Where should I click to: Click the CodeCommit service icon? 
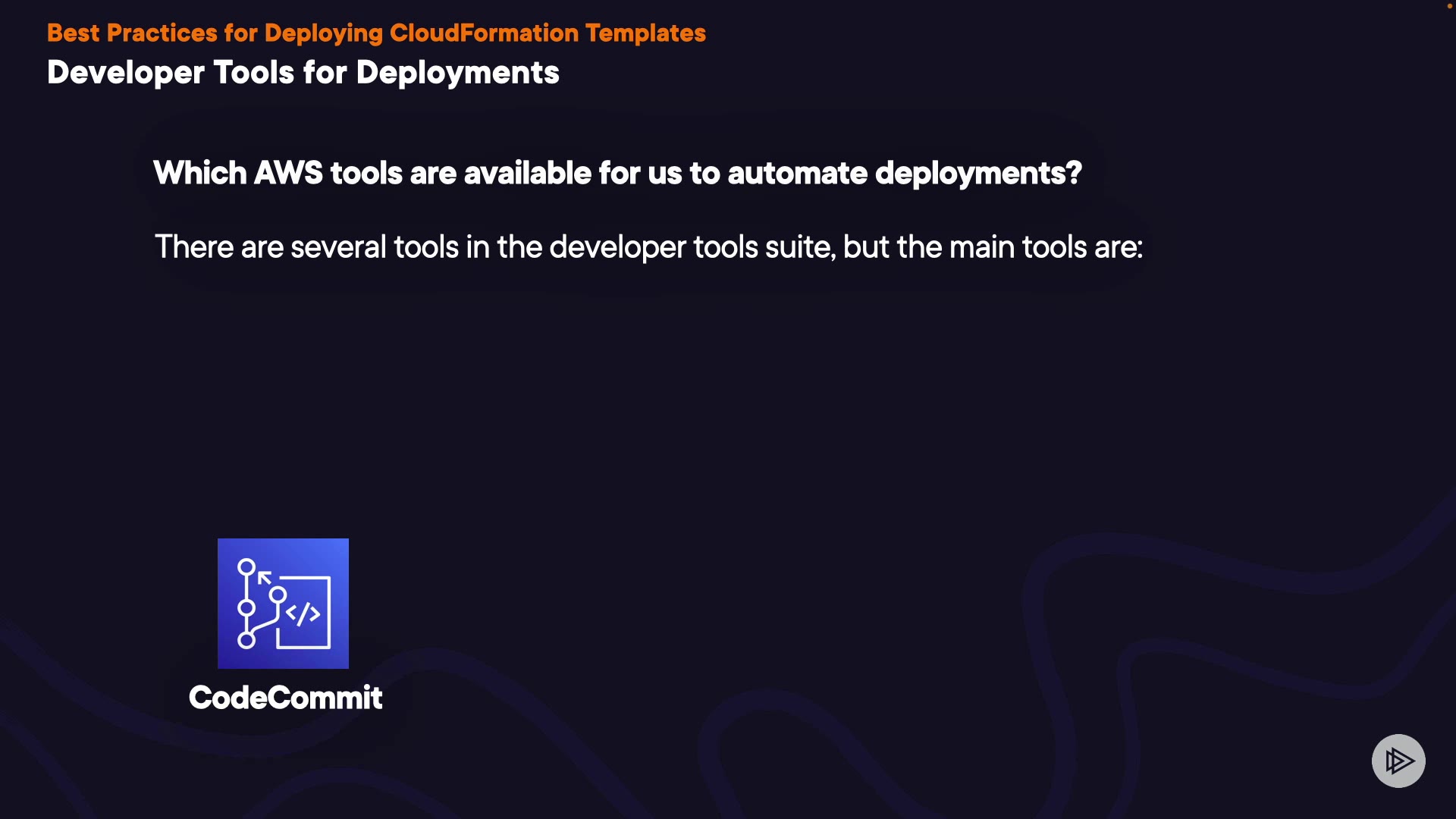tap(283, 603)
